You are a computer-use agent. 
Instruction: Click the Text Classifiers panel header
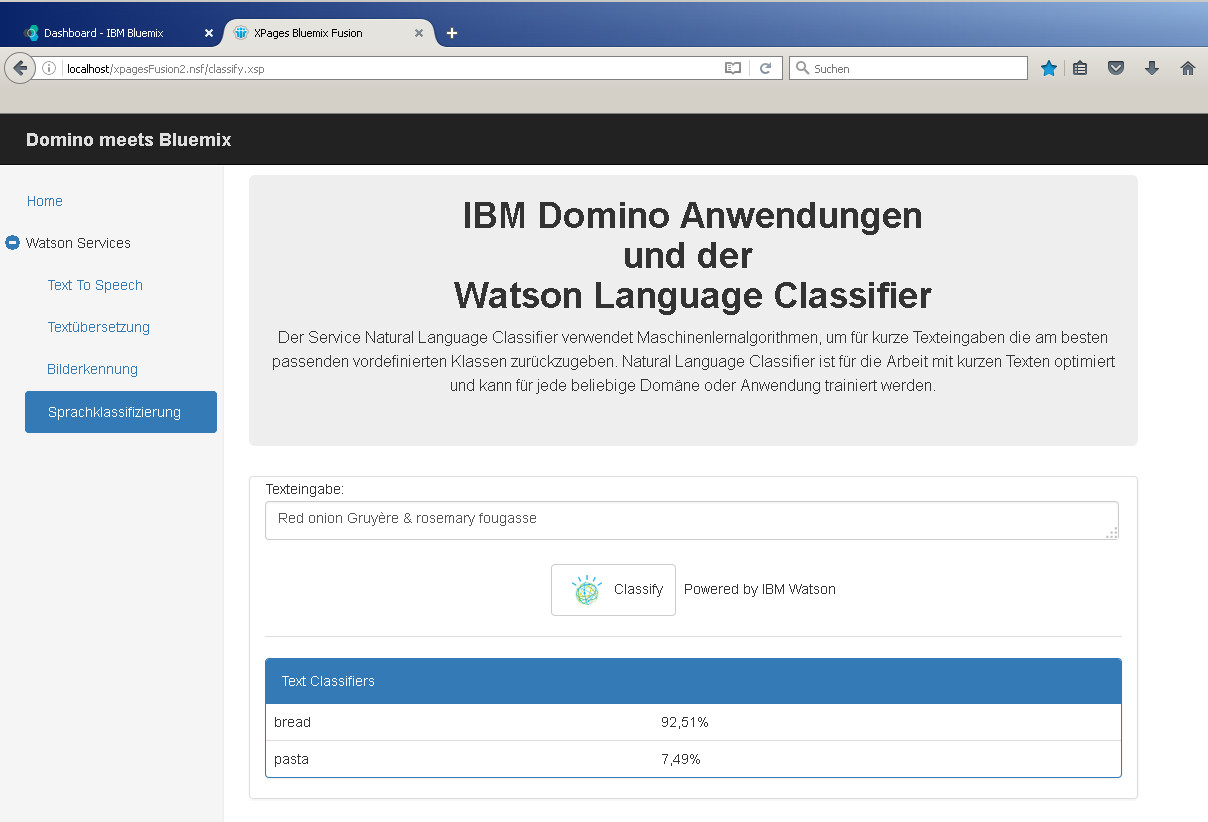pos(693,681)
